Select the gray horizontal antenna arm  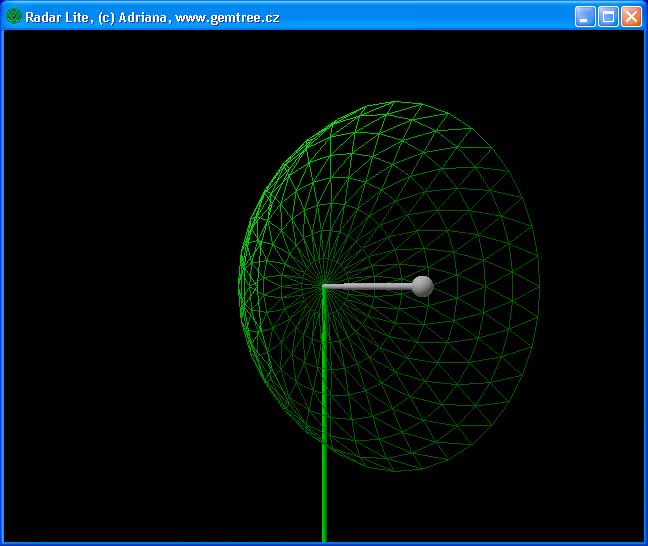click(370, 287)
